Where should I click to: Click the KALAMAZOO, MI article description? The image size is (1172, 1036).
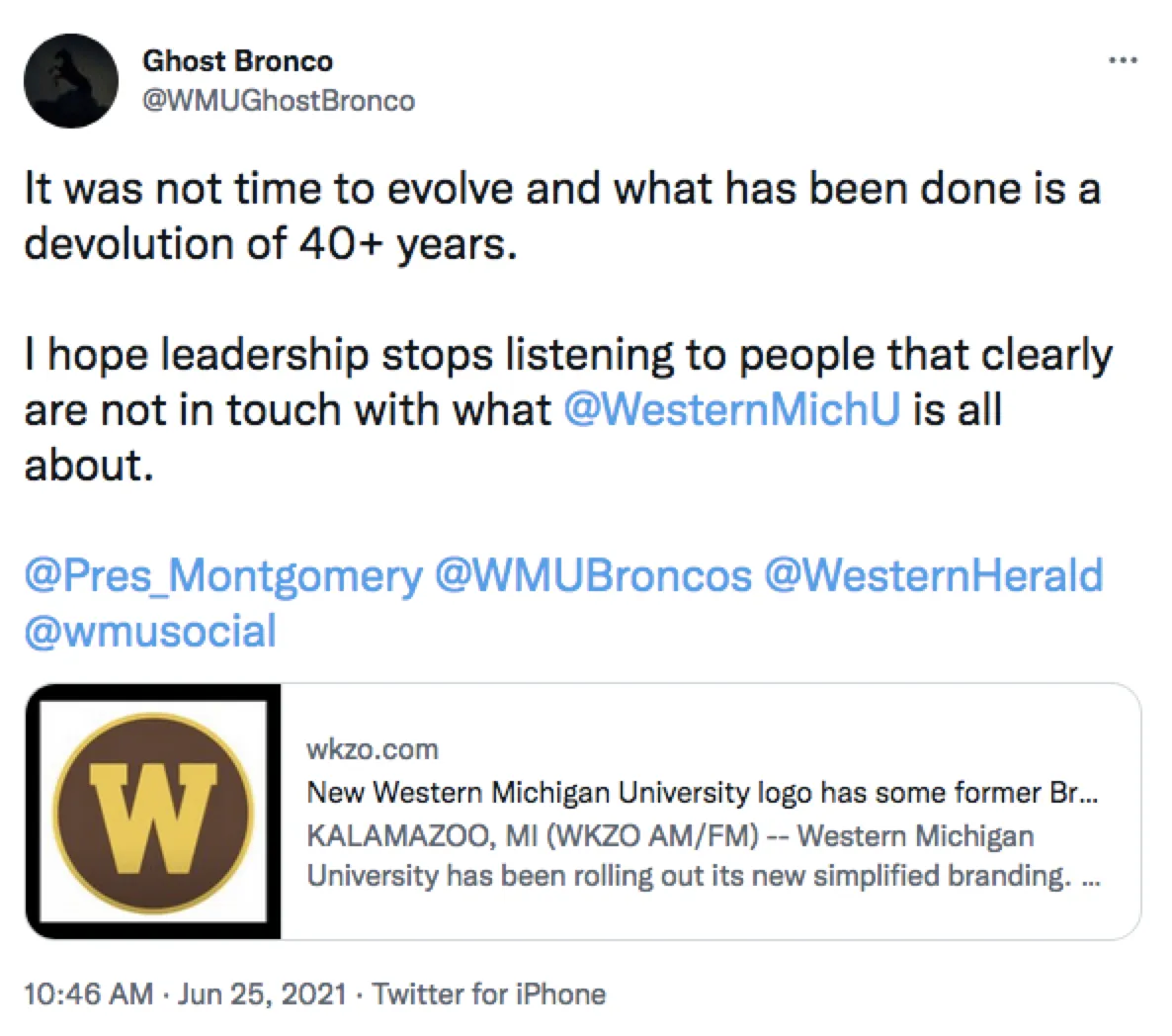click(670, 836)
